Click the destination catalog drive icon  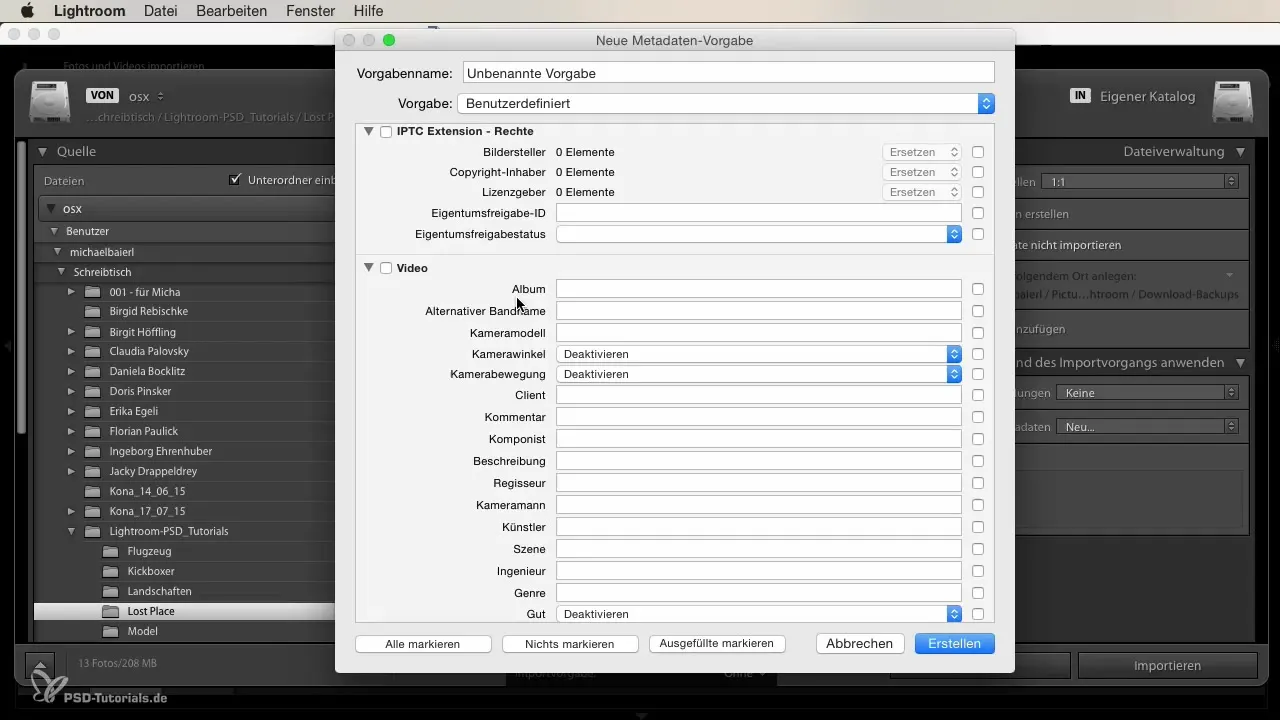1233,102
